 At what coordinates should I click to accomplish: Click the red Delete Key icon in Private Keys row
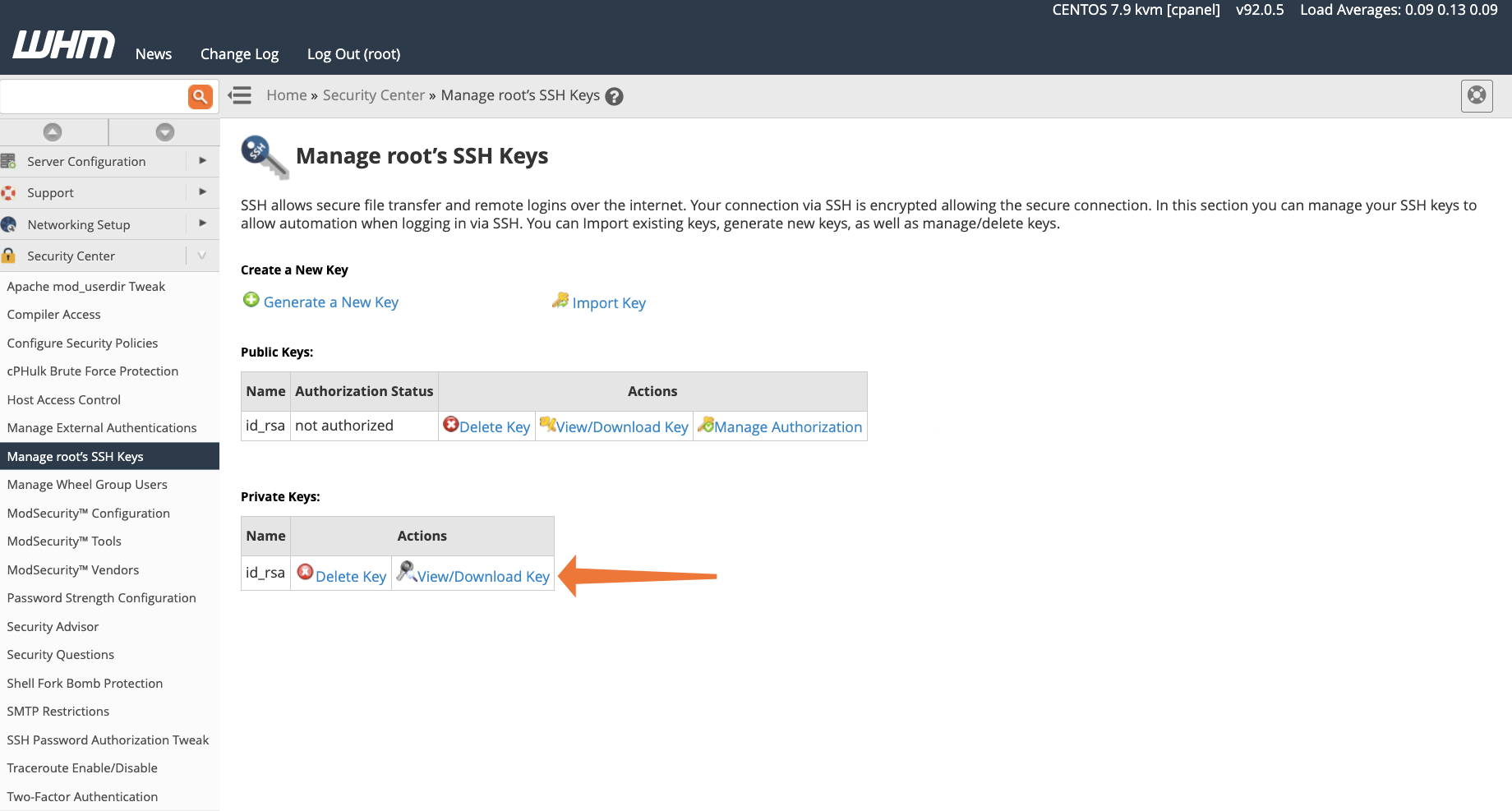[x=305, y=573]
